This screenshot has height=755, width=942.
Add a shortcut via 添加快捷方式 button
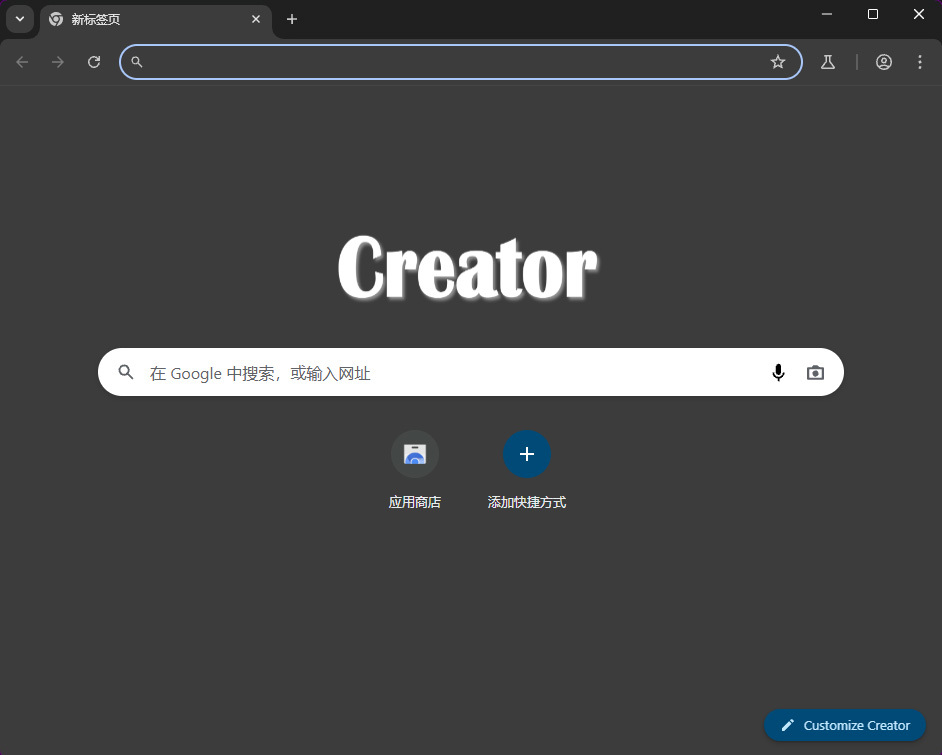(527, 471)
